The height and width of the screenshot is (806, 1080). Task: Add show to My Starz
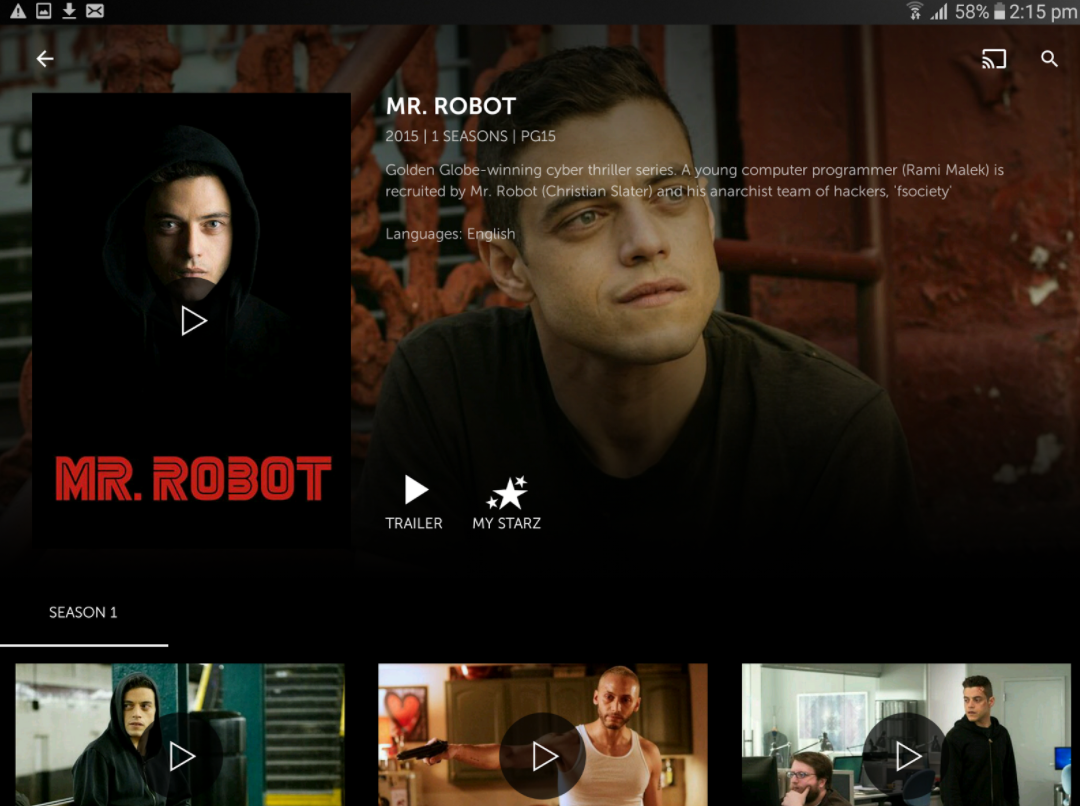pos(506,503)
